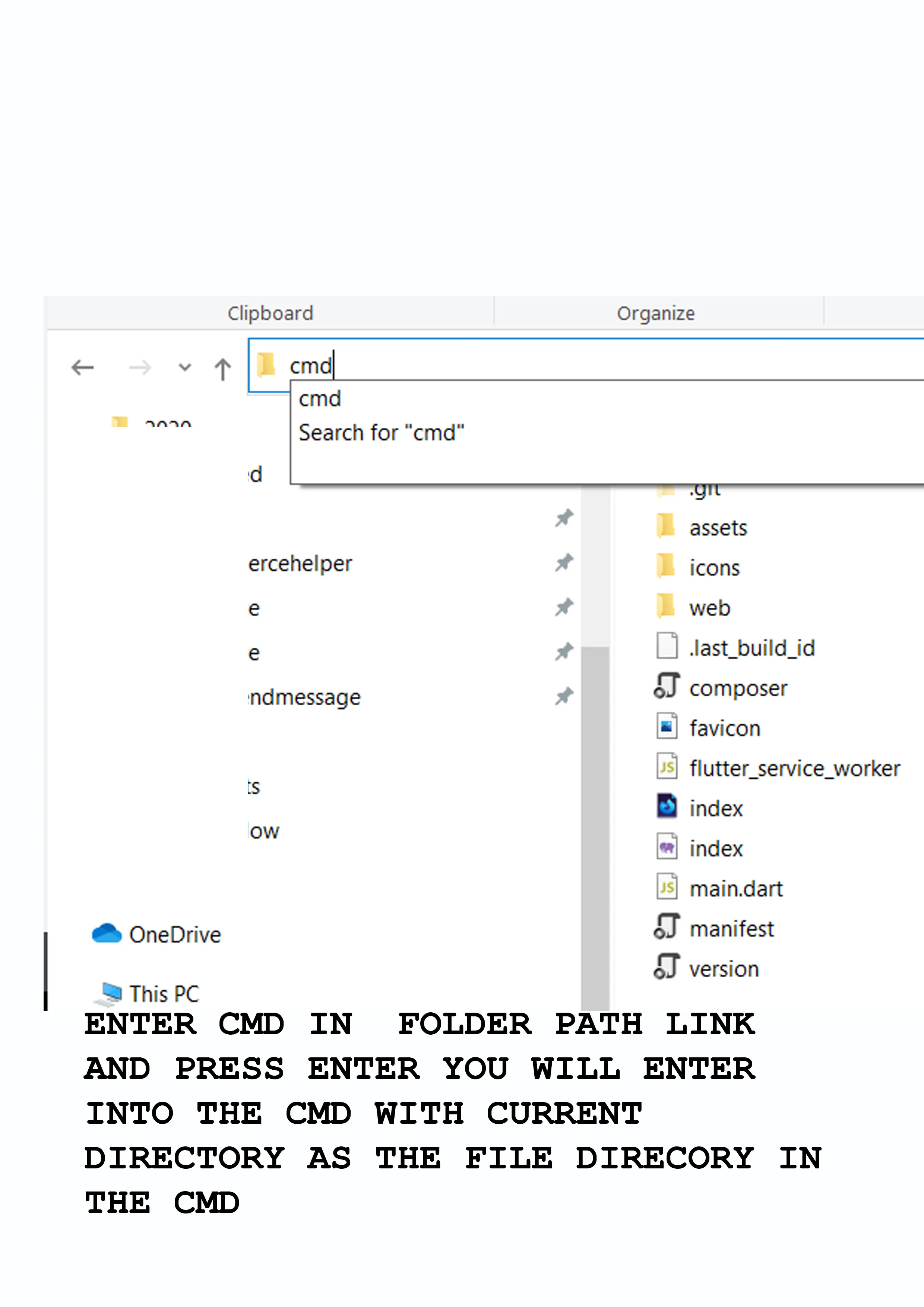Click the Forward navigation arrow

pos(140,368)
